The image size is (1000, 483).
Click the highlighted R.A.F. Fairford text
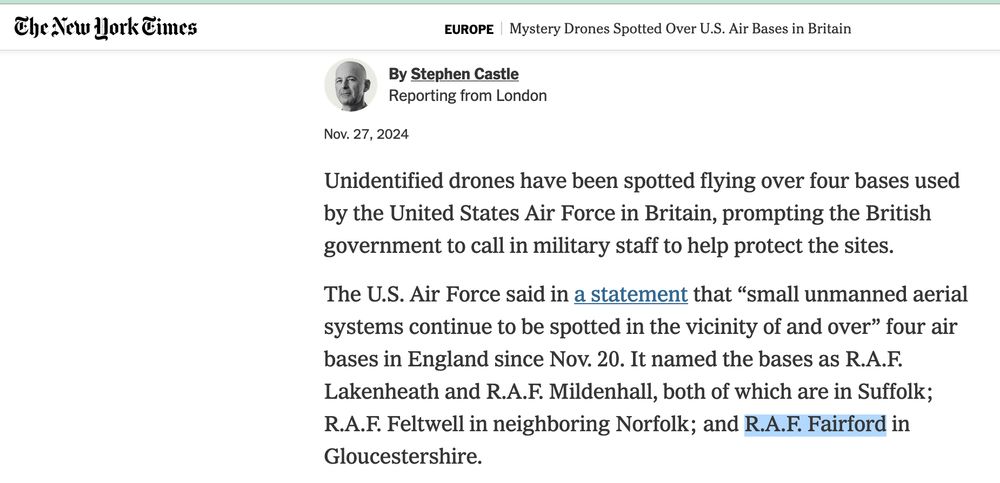click(x=815, y=424)
